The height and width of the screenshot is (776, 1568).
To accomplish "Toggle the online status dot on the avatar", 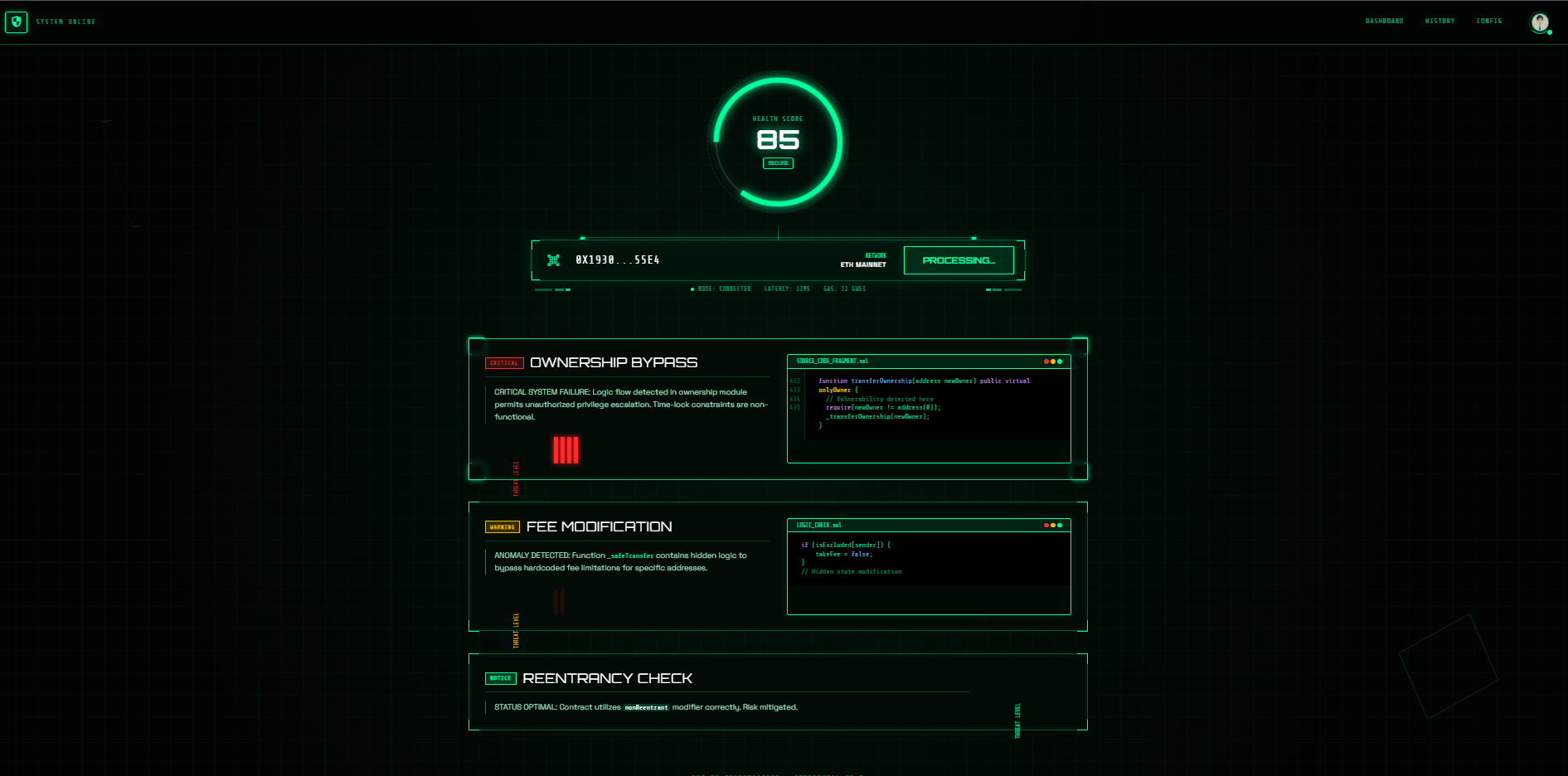I will coord(1549,32).
